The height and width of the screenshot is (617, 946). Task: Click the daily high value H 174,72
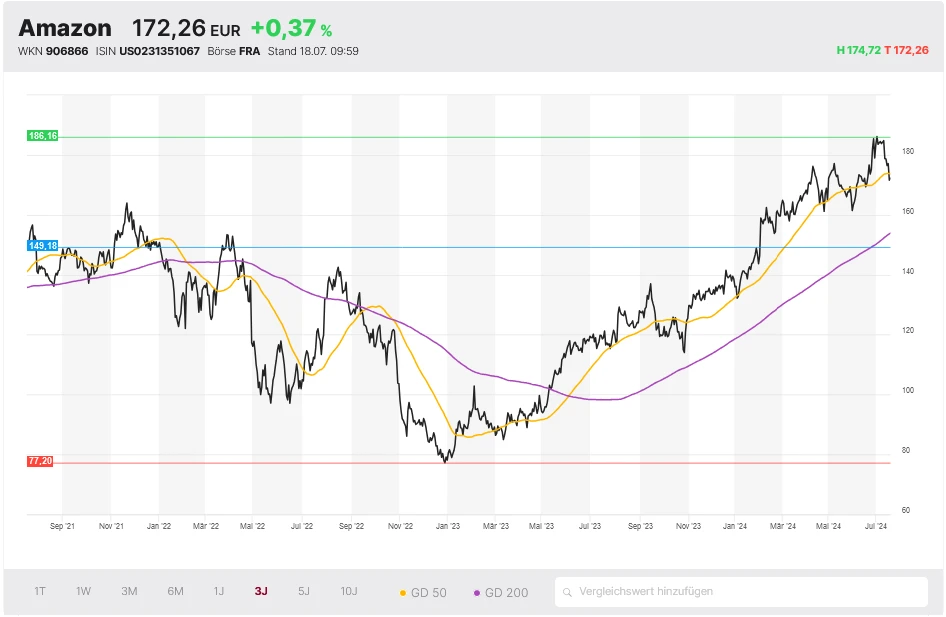tap(859, 50)
